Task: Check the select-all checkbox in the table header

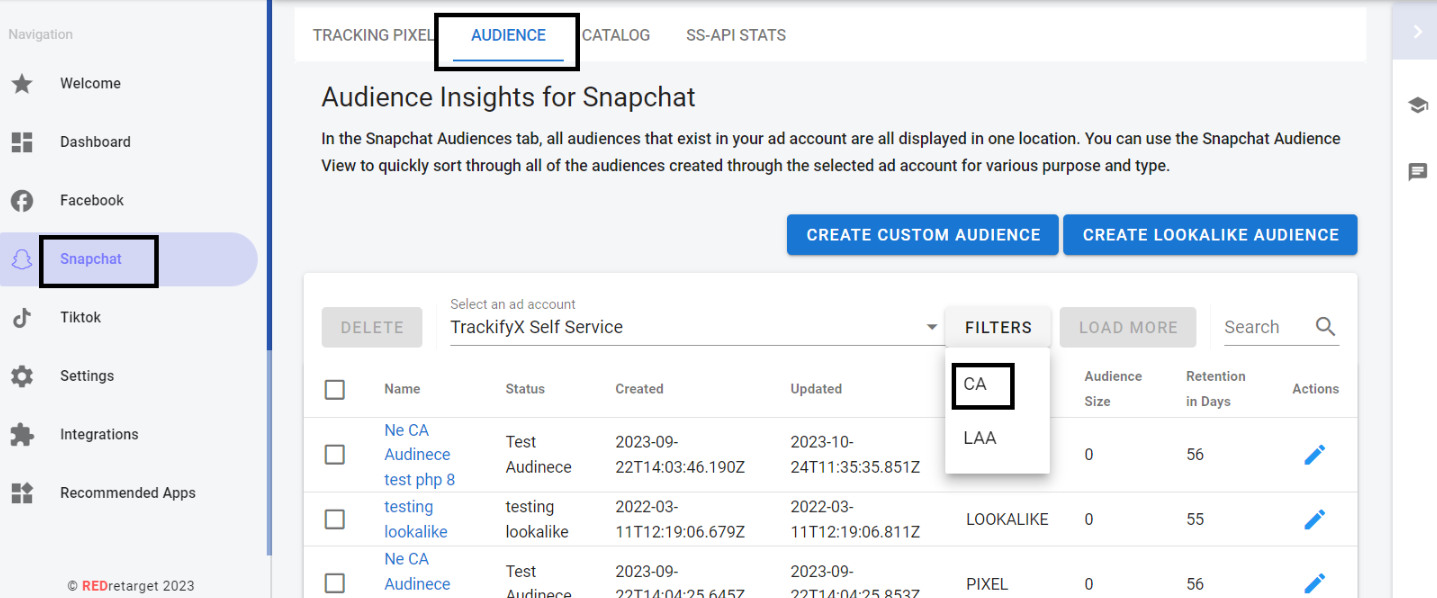Action: click(335, 389)
